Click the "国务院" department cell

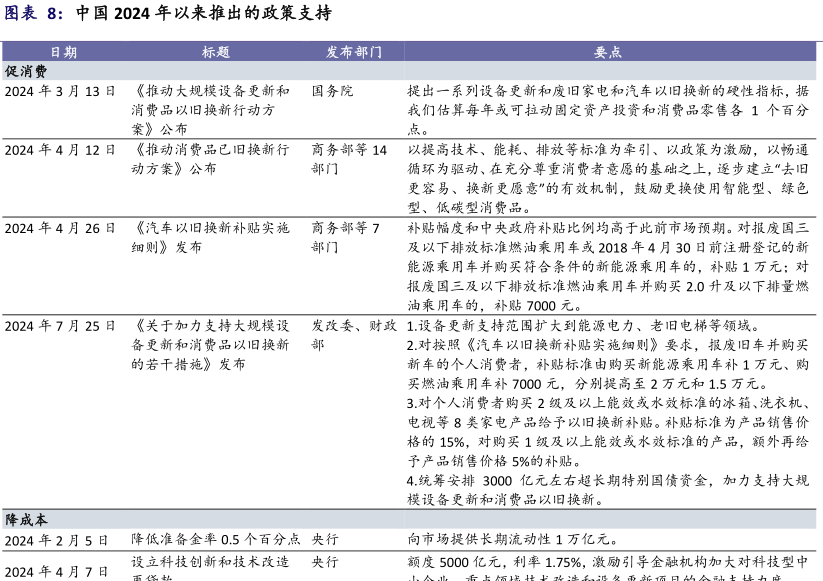332,91
